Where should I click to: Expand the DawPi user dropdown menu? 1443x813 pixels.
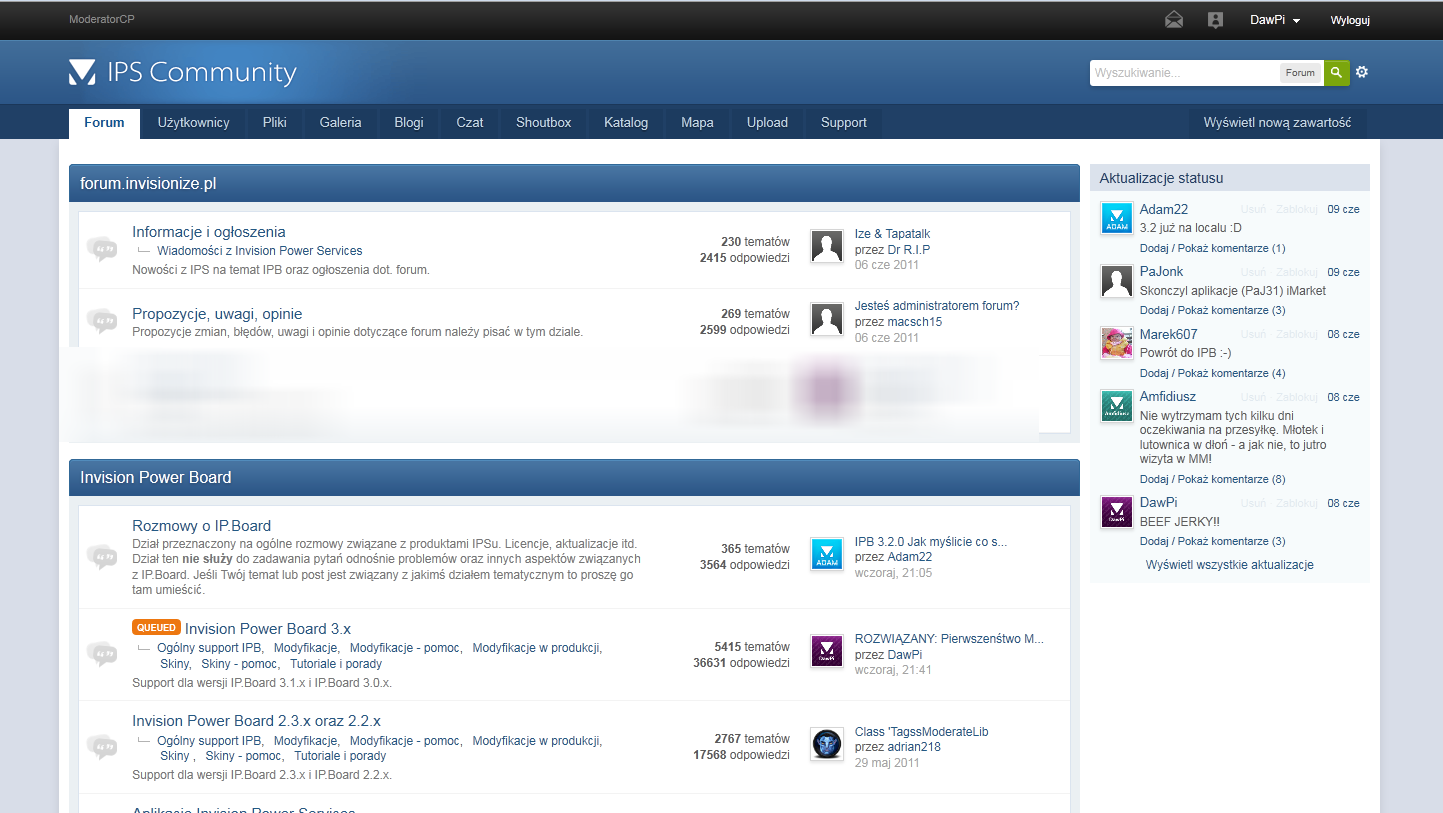1275,20
